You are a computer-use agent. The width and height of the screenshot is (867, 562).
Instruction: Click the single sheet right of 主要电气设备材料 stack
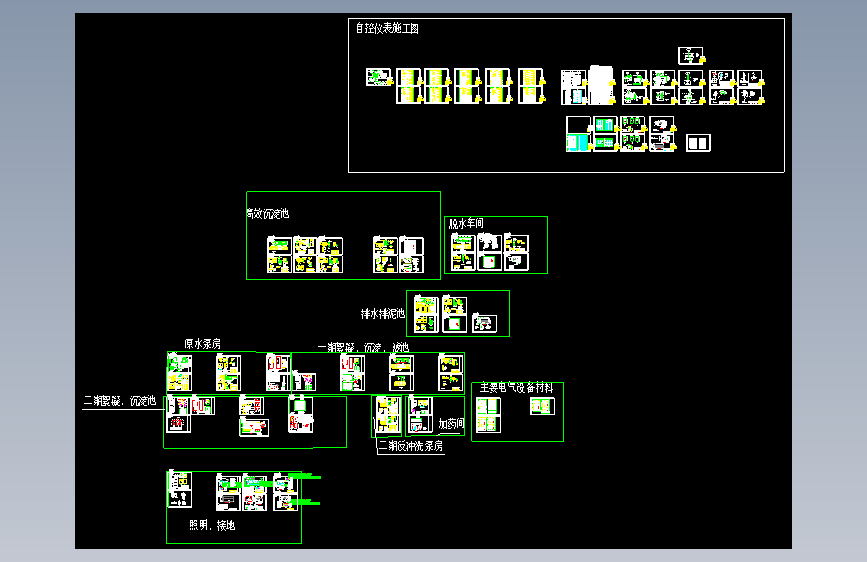pyautogui.click(x=542, y=406)
